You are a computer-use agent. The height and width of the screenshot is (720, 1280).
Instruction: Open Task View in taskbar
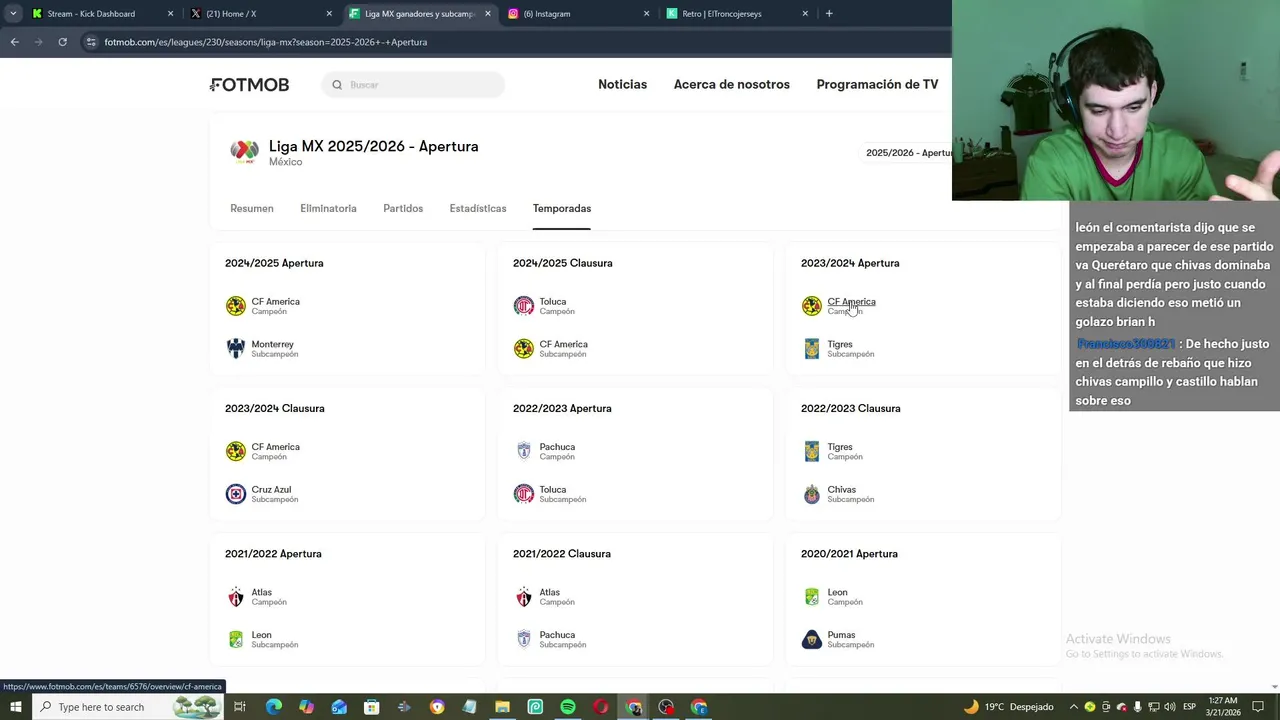[x=240, y=707]
